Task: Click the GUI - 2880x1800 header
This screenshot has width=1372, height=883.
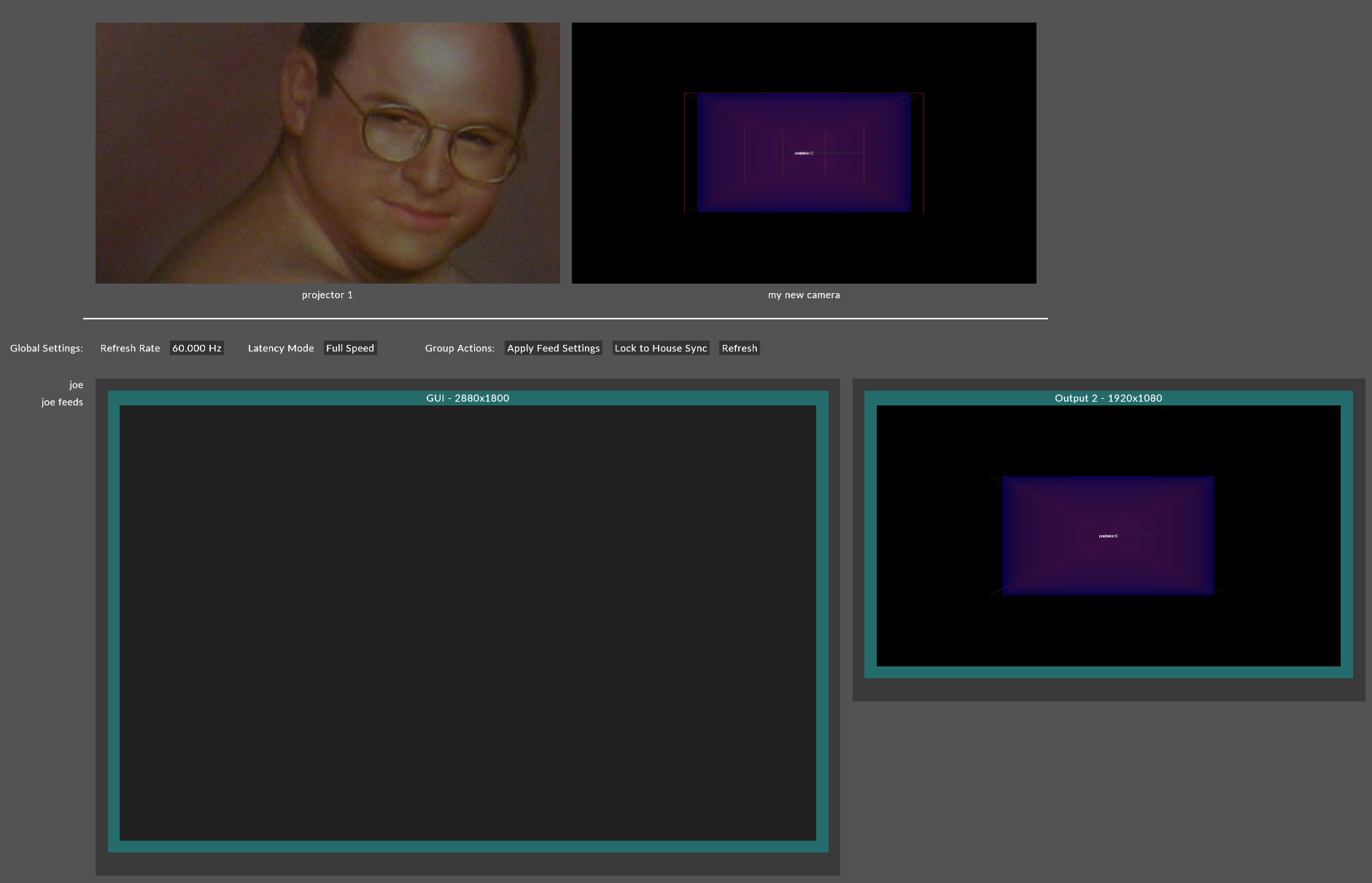Action: [468, 398]
